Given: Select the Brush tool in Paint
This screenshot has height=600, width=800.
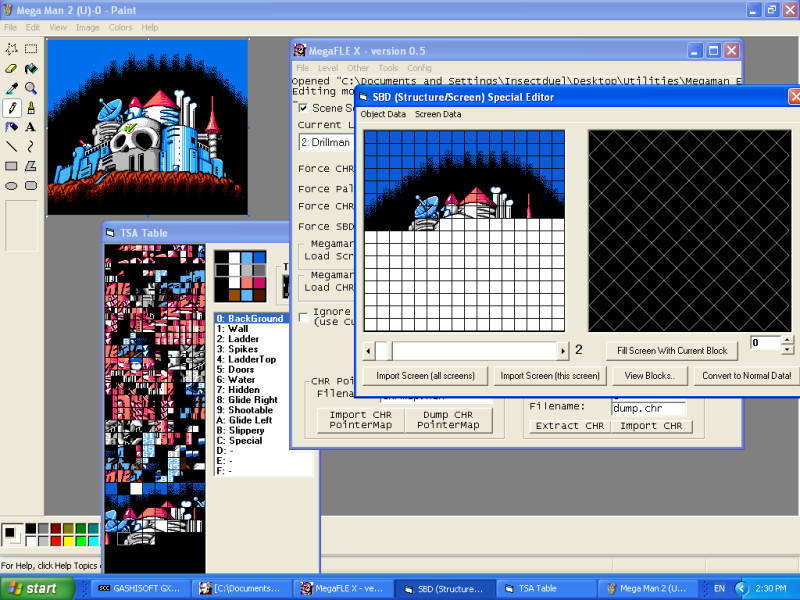Looking at the screenshot, I should (31, 108).
